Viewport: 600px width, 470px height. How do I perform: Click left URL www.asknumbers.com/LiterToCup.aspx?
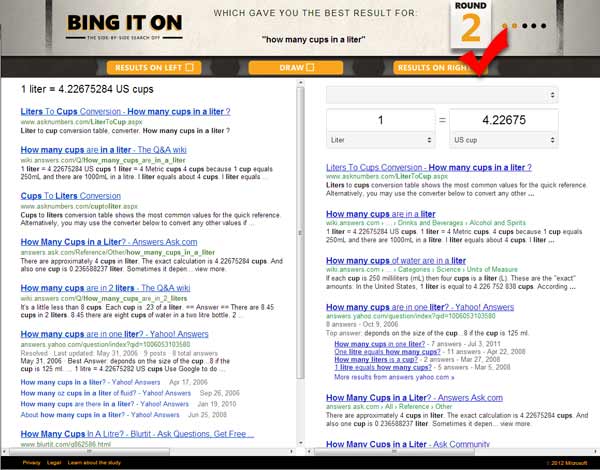point(82,122)
